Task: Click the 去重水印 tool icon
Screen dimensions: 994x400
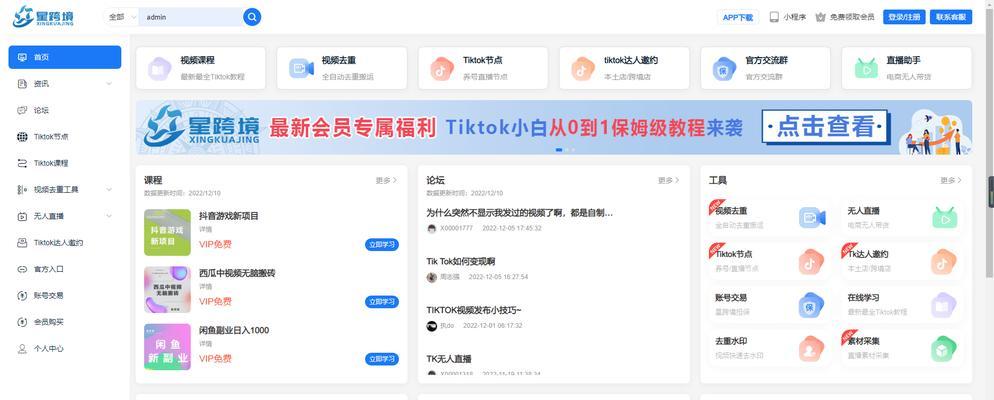Action: (811, 349)
